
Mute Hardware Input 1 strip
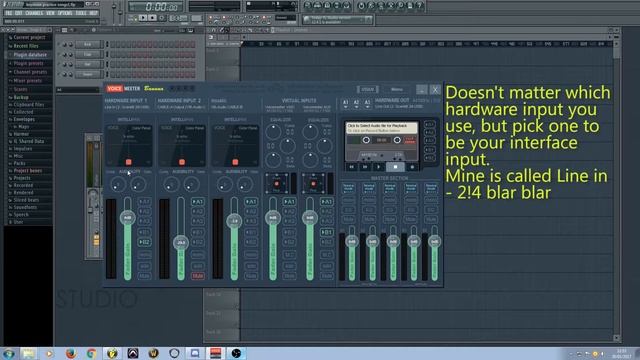pos(144,276)
